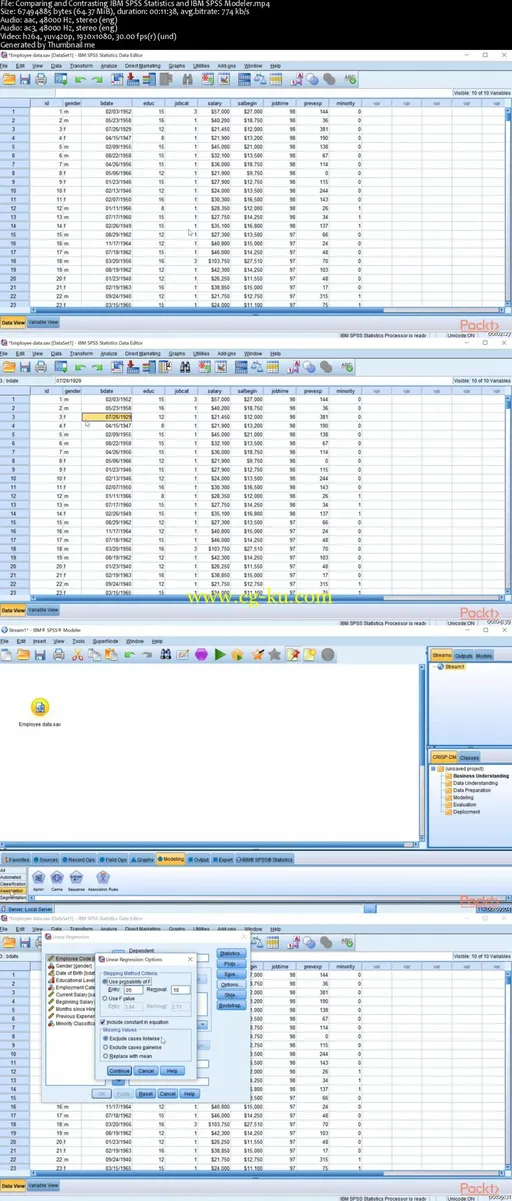512x1201 pixels.
Task: Pick the Apriori node from the palette
Action: pyautogui.click(x=37, y=878)
